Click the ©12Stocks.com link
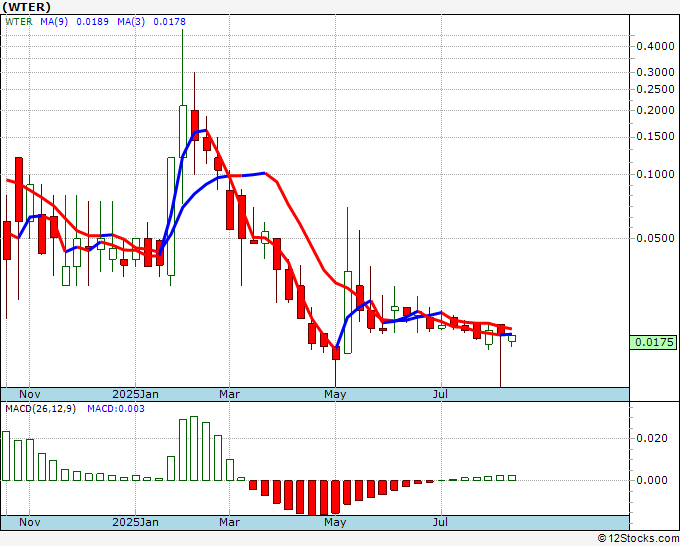The image size is (680, 546). pos(638,539)
